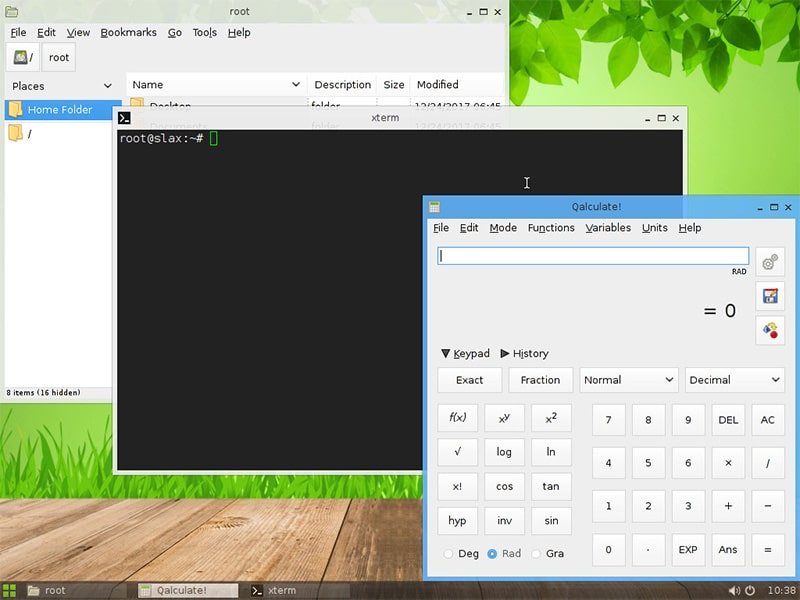Click the Exact button in Qalculate

(x=468, y=380)
